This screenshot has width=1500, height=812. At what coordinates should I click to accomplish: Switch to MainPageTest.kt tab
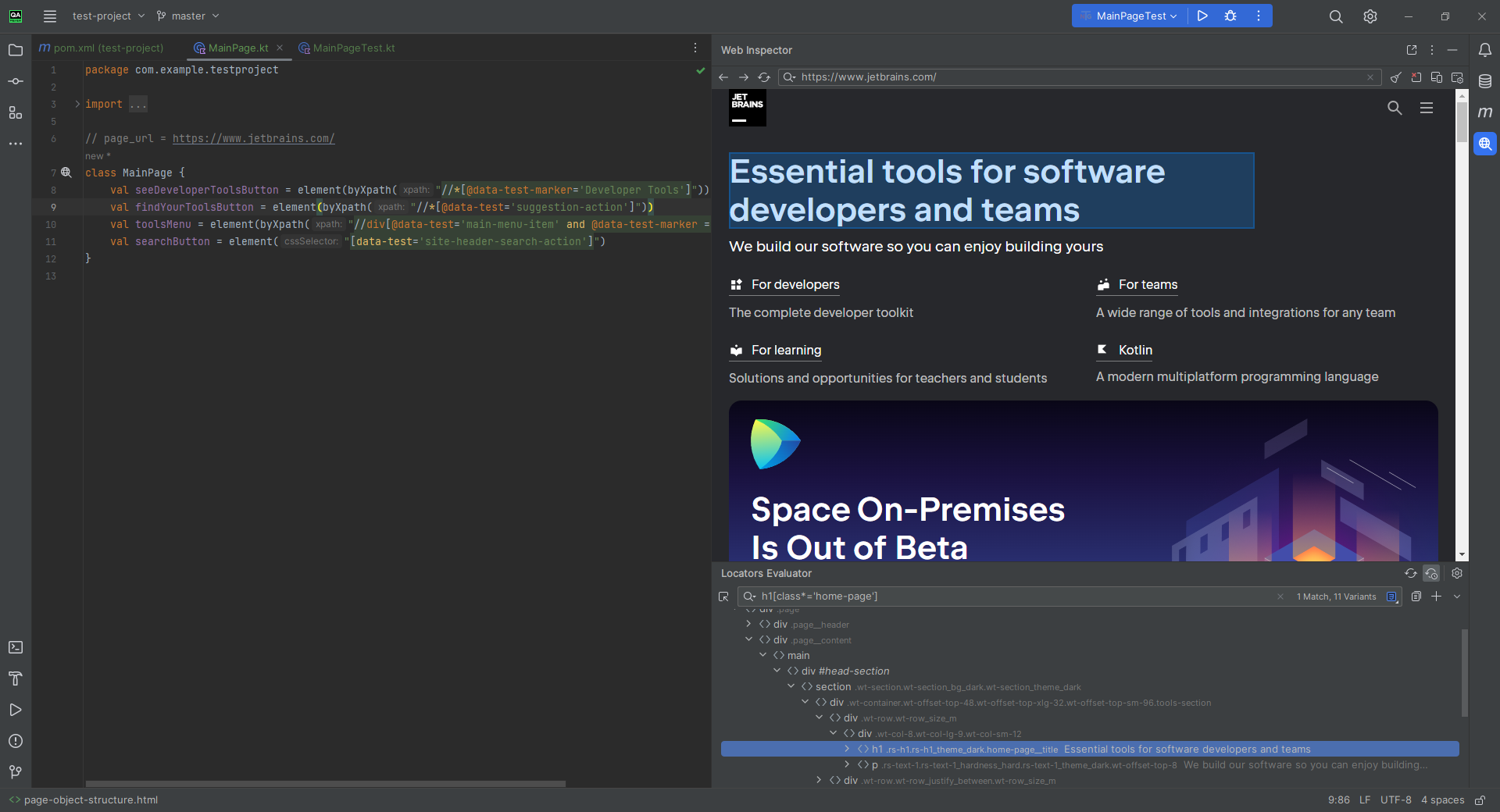coord(347,48)
